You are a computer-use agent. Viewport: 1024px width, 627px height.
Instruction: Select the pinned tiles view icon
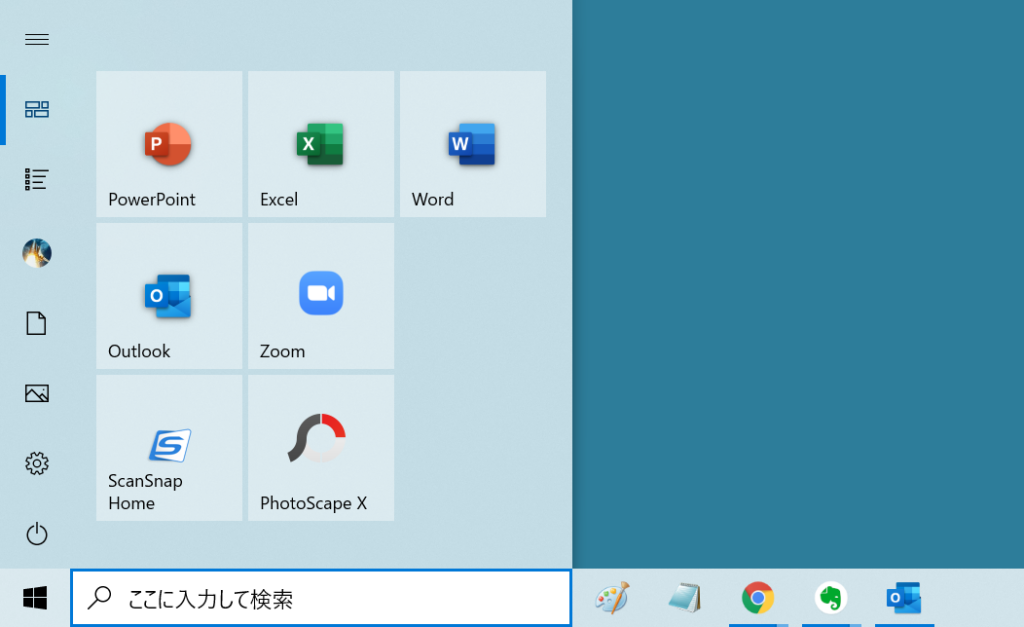click(37, 109)
